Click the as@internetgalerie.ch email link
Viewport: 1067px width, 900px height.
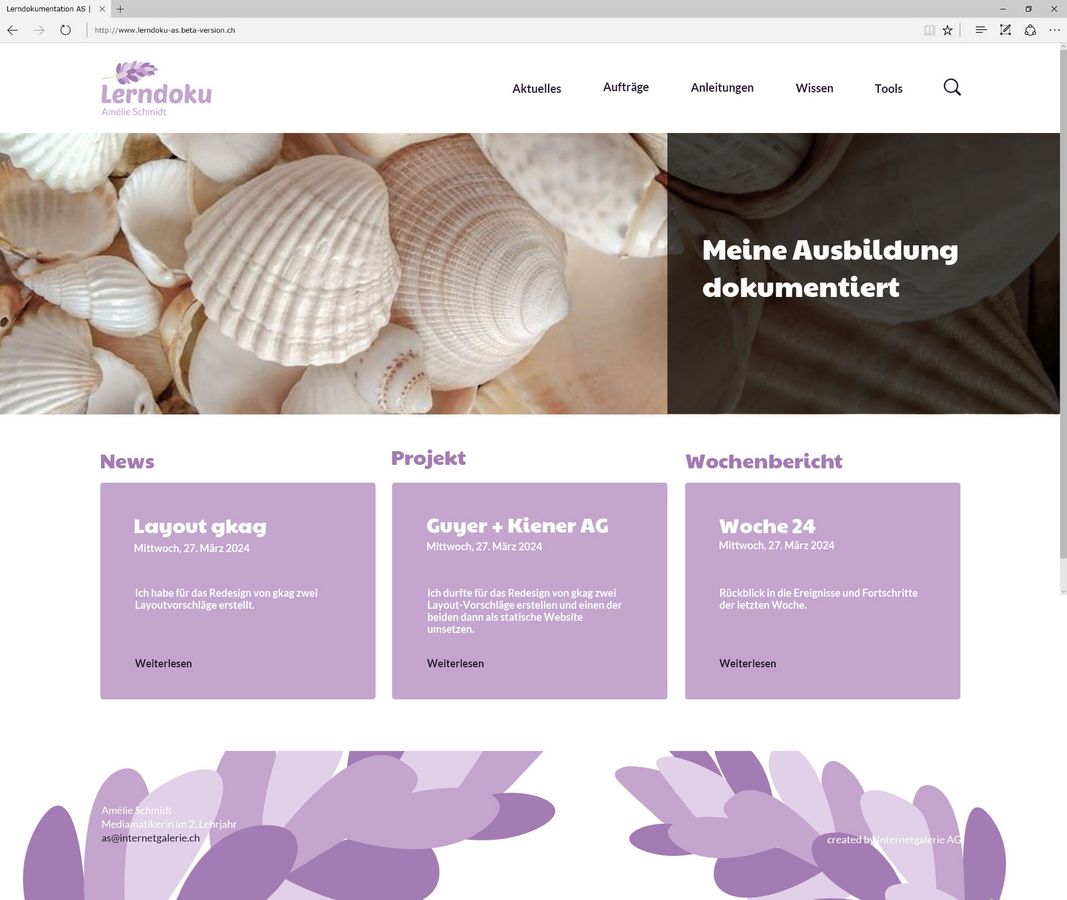[x=150, y=838]
